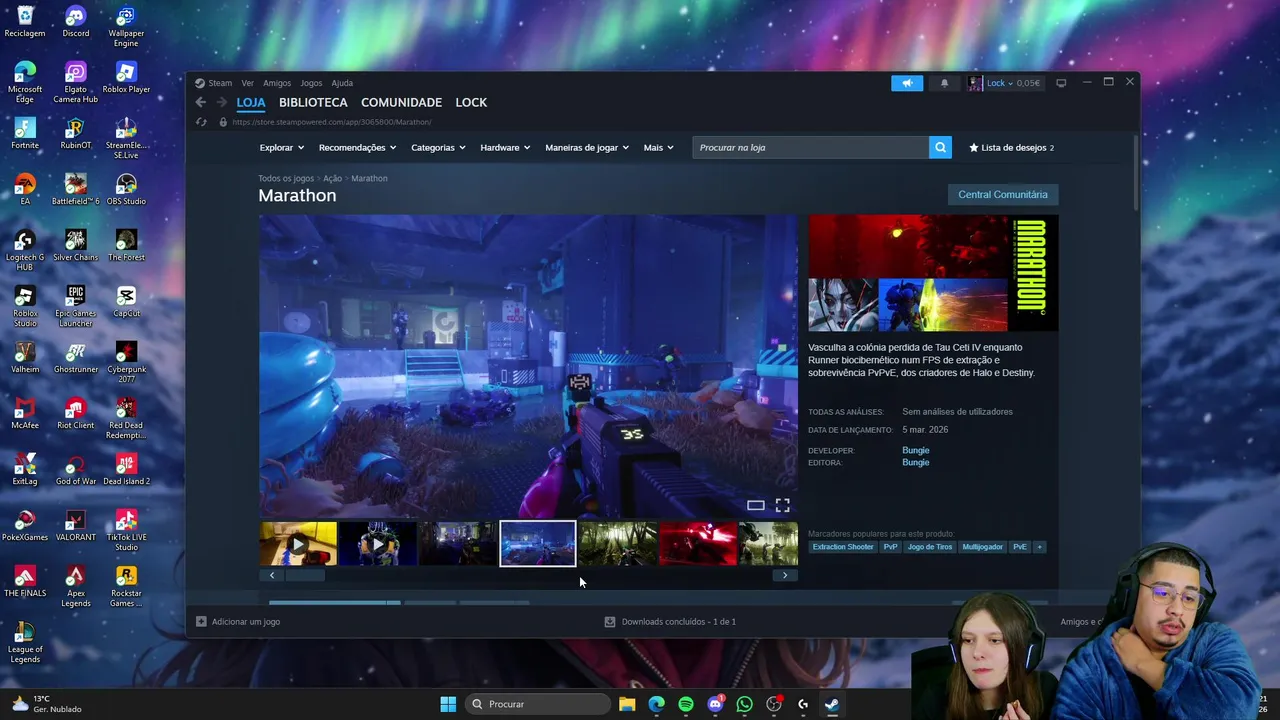Click the Bungie developer link
The image size is (1280, 720).
coord(915,450)
